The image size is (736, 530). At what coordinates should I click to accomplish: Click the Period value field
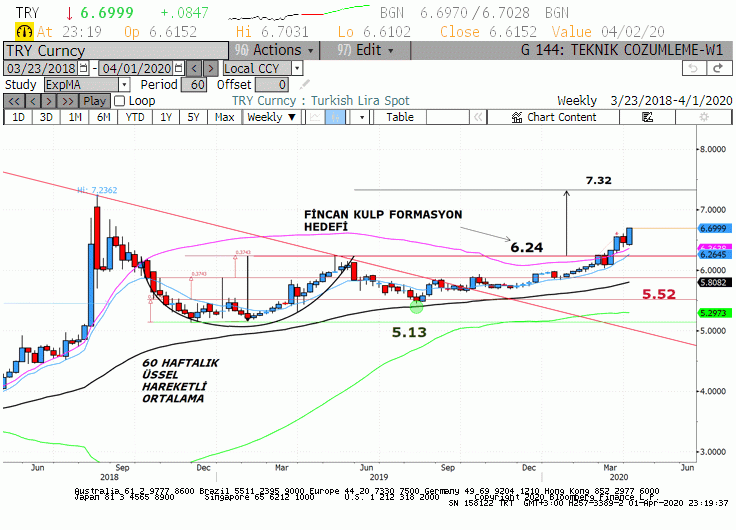click(194, 85)
